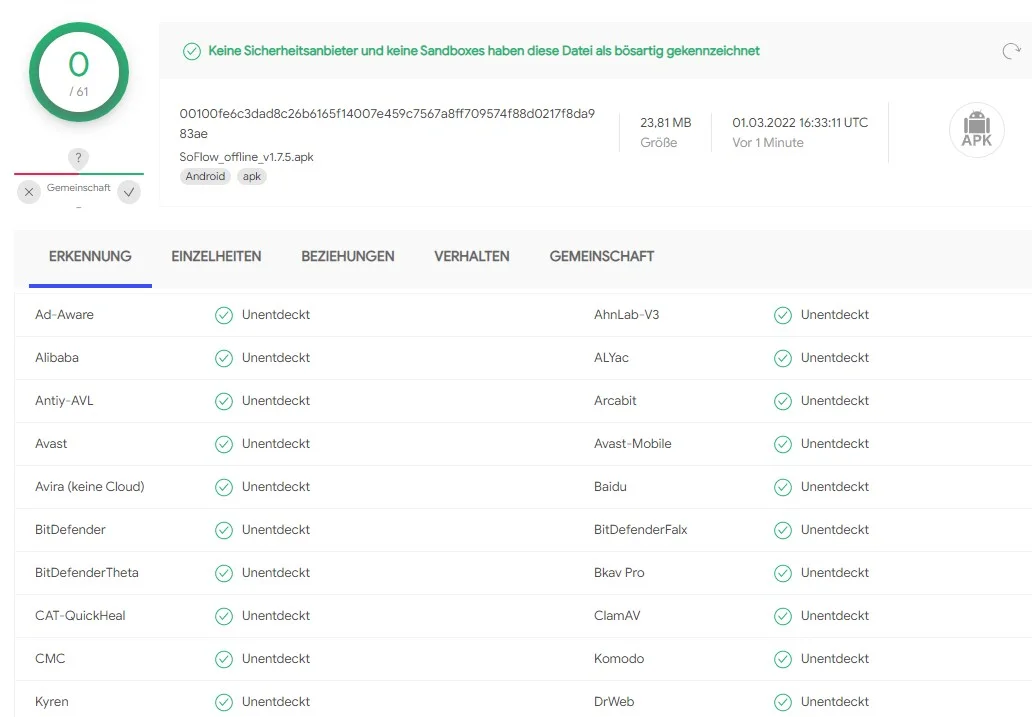This screenshot has width=1032, height=717.
Task: Click the green check icon in the banner
Action: (x=192, y=51)
